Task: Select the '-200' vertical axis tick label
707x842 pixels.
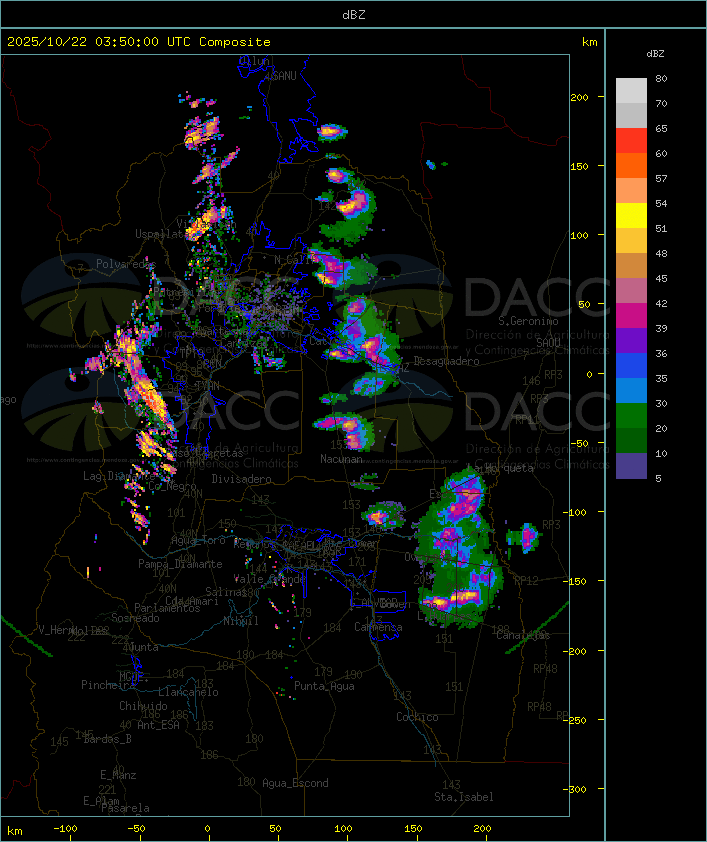Action: click(x=574, y=651)
